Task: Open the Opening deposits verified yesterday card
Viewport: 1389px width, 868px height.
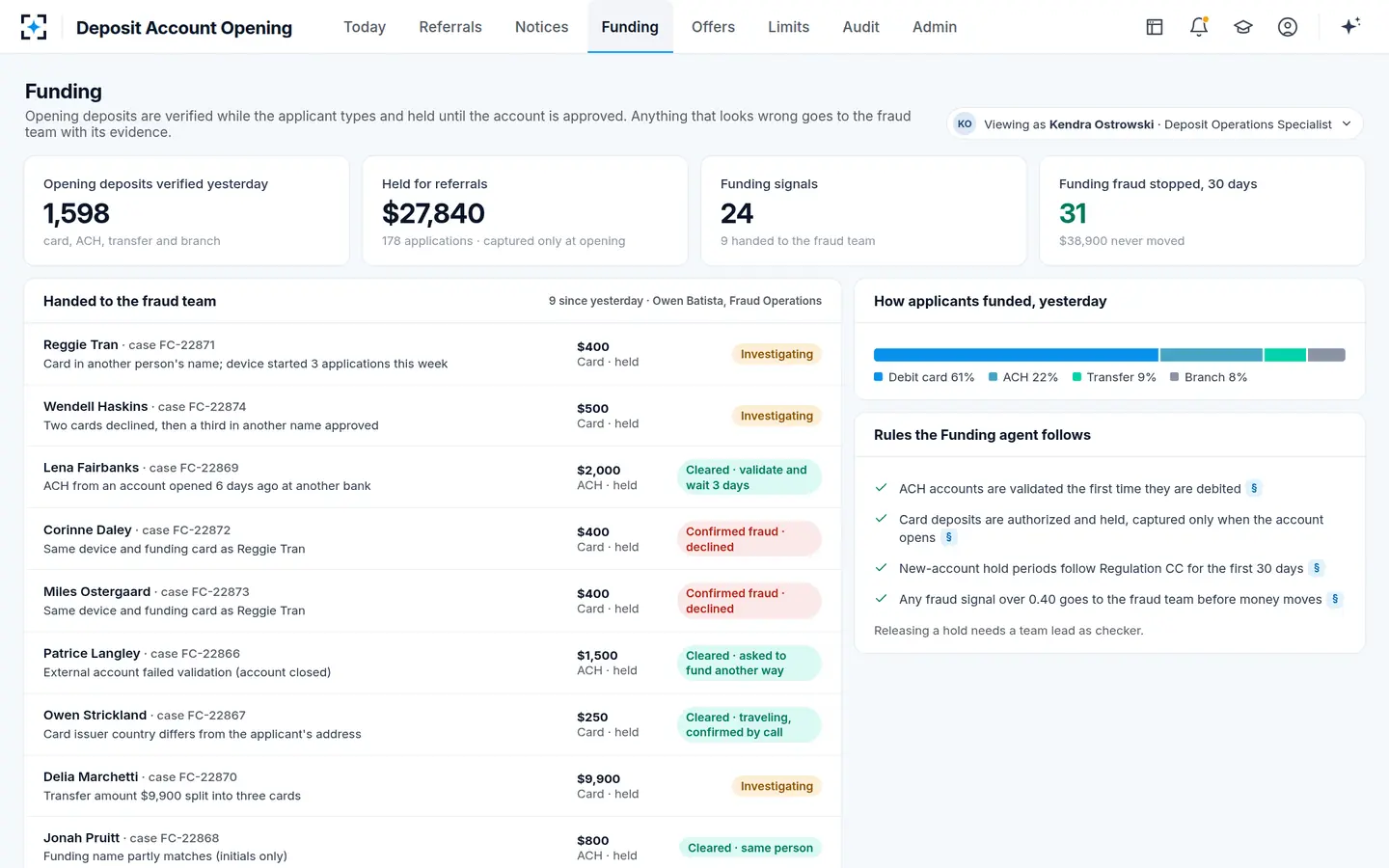Action: pos(186,211)
